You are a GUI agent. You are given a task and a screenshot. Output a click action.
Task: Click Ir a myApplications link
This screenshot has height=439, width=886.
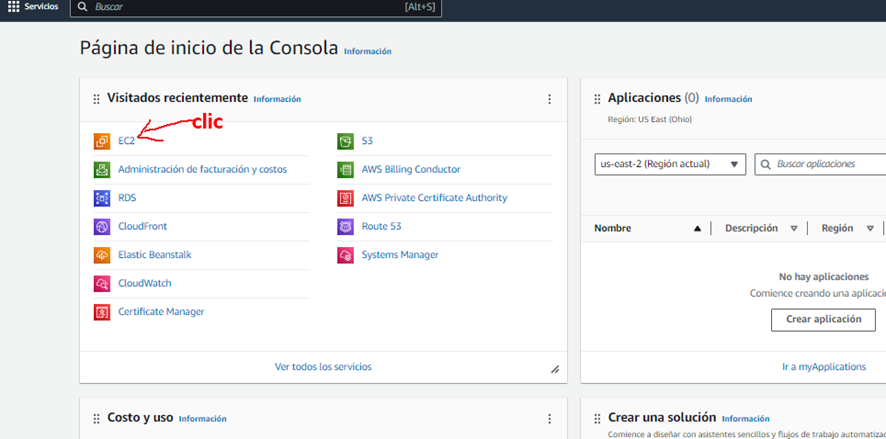[824, 367]
